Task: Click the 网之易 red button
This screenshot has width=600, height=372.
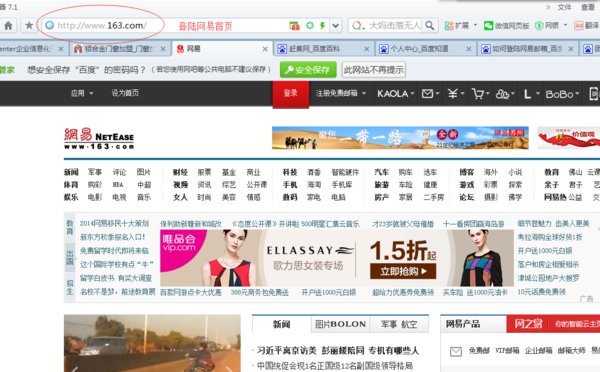Action: pyautogui.click(x=528, y=324)
